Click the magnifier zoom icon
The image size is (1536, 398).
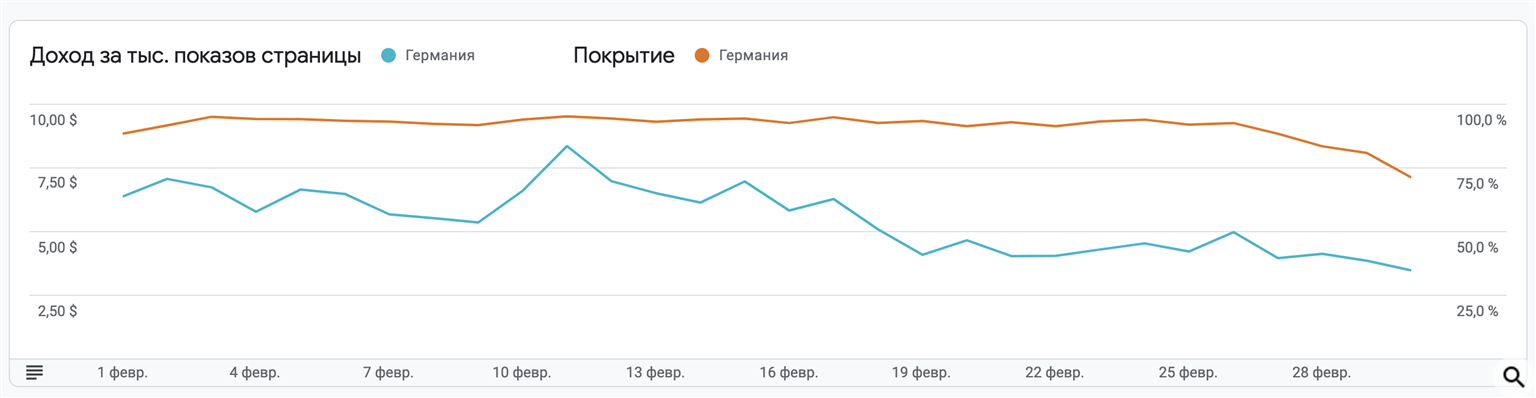[1514, 376]
